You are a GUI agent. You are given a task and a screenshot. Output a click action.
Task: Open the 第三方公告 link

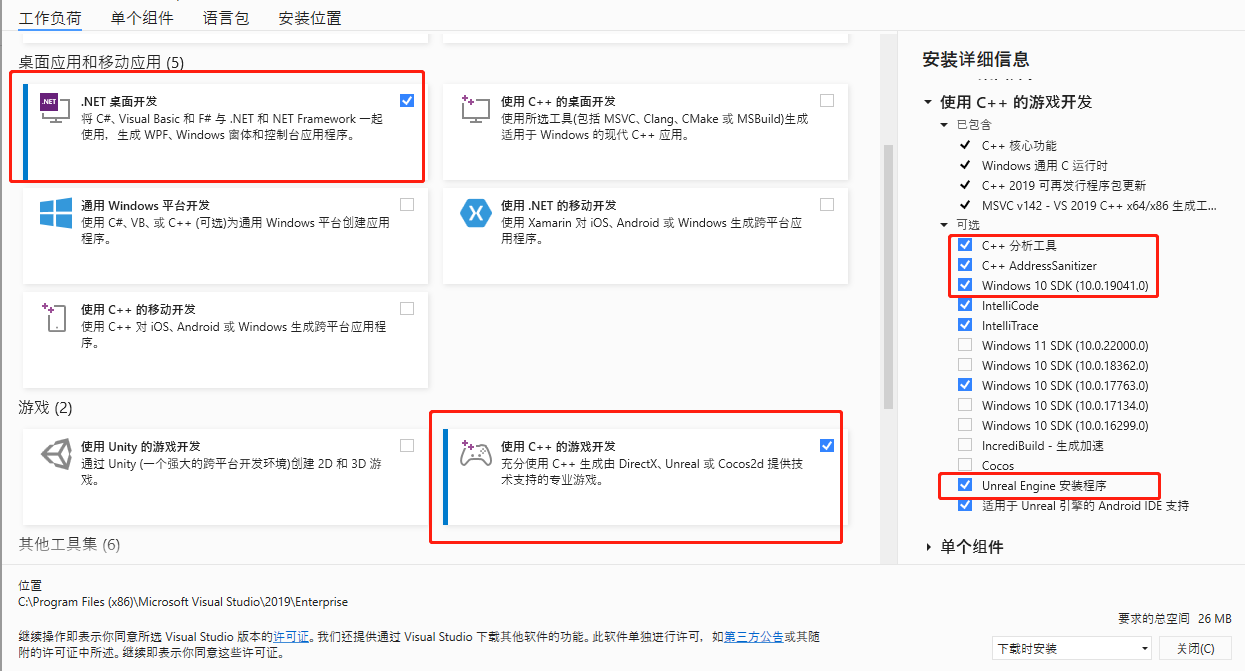tap(752, 637)
